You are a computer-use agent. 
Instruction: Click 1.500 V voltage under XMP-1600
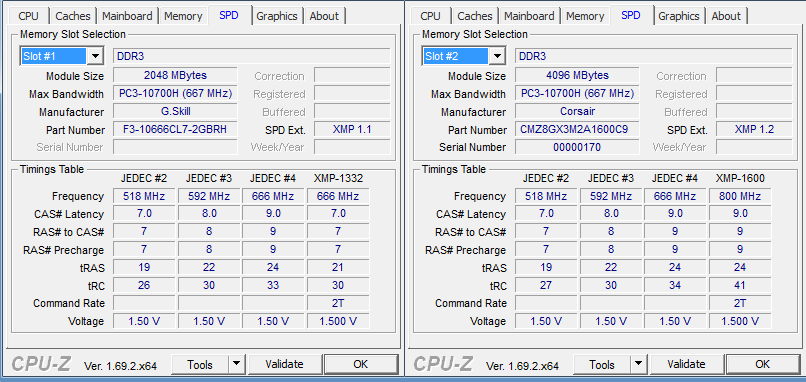click(740, 321)
